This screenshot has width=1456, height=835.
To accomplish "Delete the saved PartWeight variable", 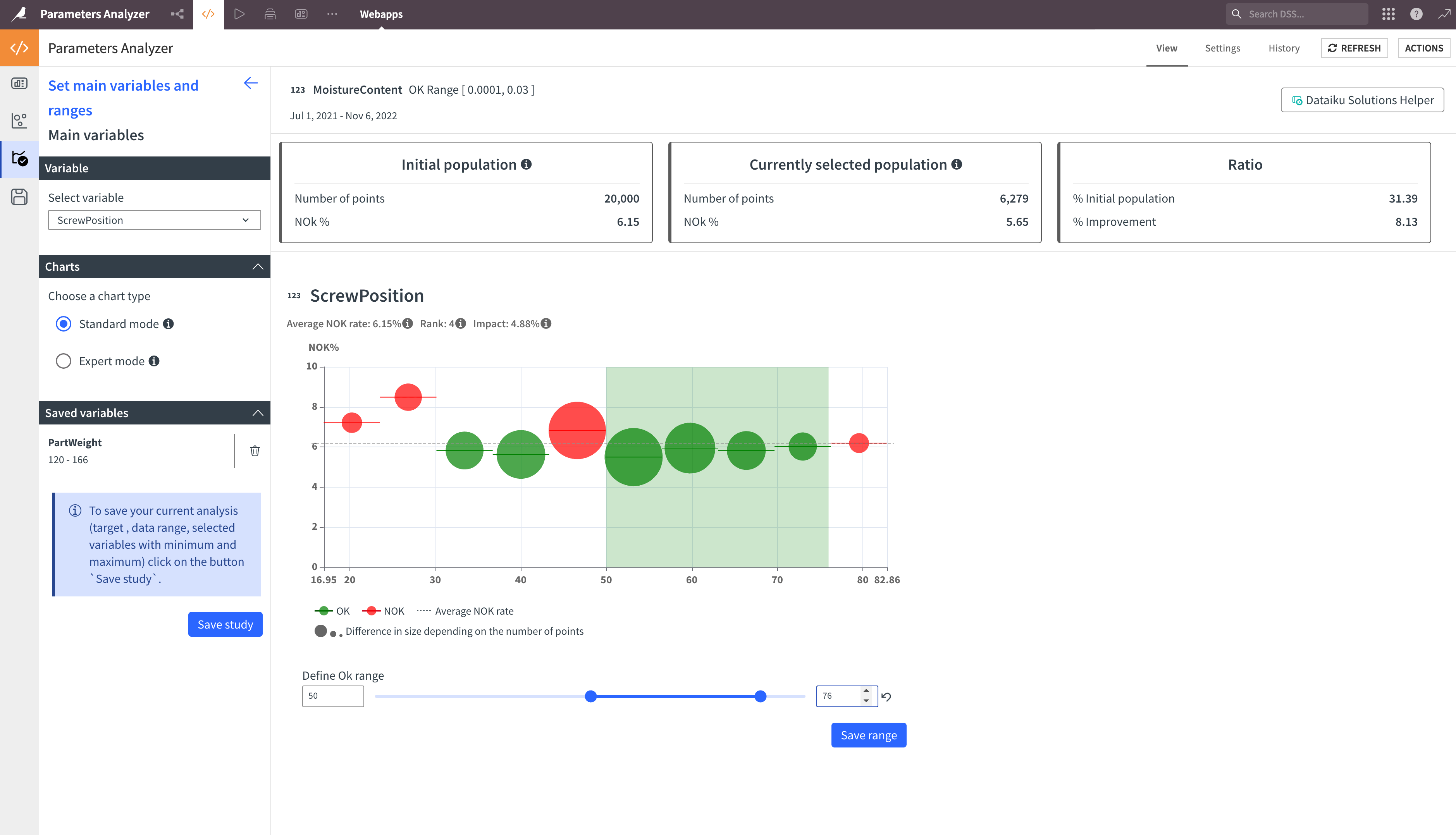I will [x=255, y=451].
